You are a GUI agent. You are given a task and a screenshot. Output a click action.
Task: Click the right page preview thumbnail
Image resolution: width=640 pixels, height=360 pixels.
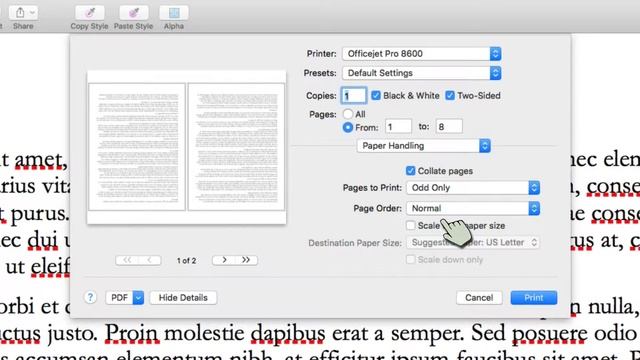[x=236, y=147]
